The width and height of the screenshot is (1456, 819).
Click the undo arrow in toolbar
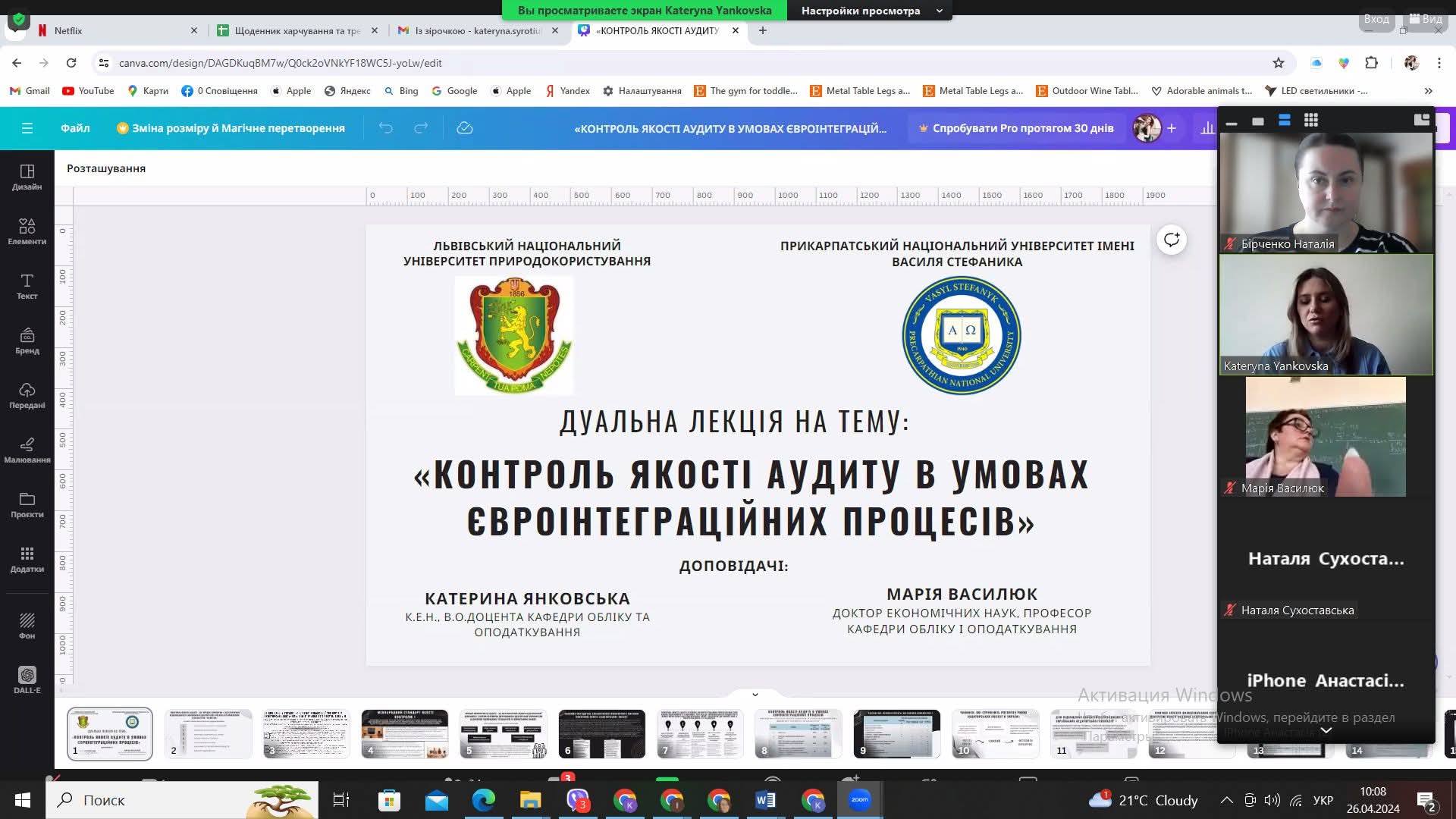coord(385,128)
